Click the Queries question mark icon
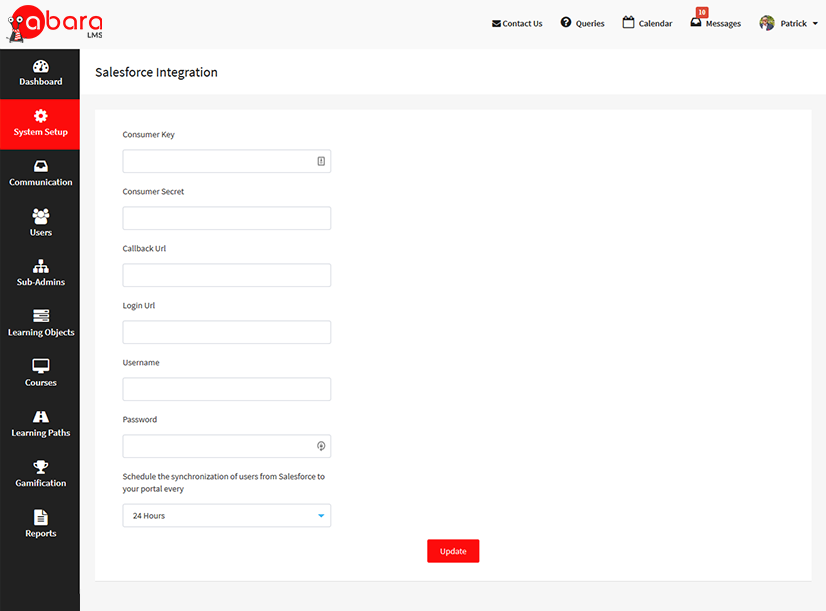Viewport: 826px width, 611px height. click(566, 22)
